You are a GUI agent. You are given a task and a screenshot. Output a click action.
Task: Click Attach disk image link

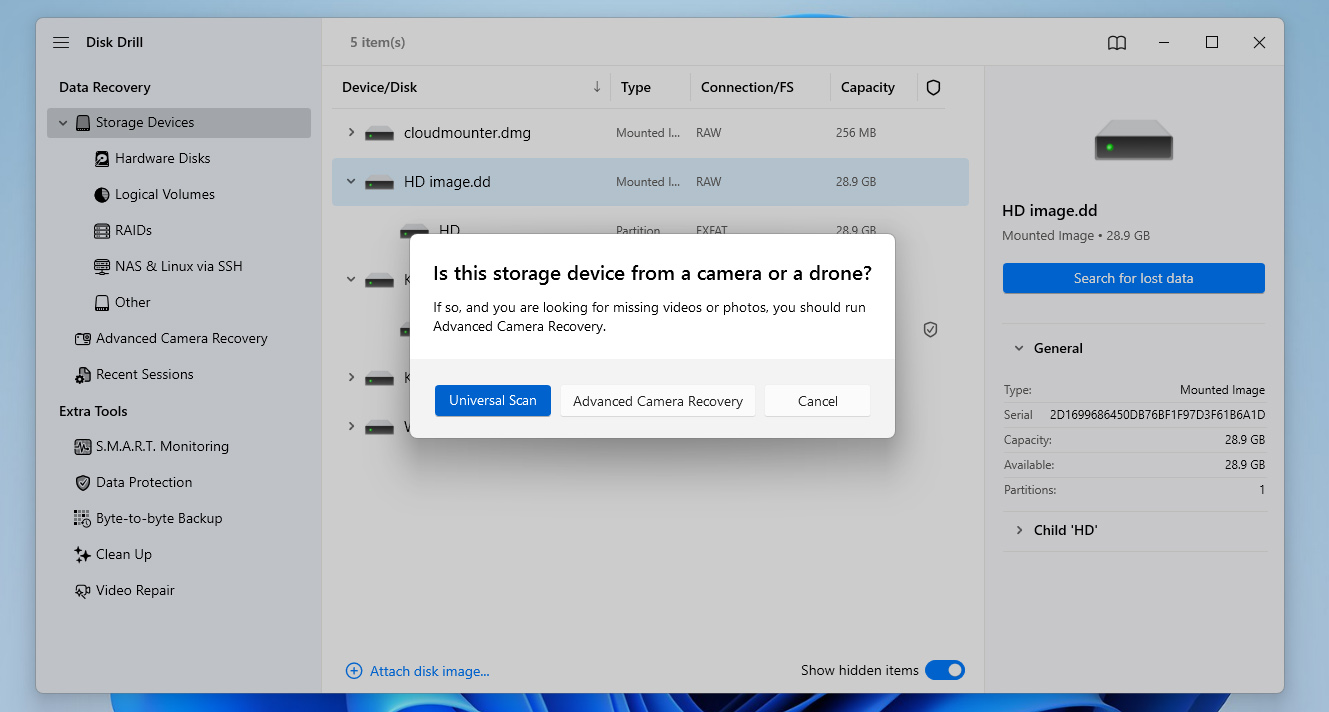[x=418, y=671]
